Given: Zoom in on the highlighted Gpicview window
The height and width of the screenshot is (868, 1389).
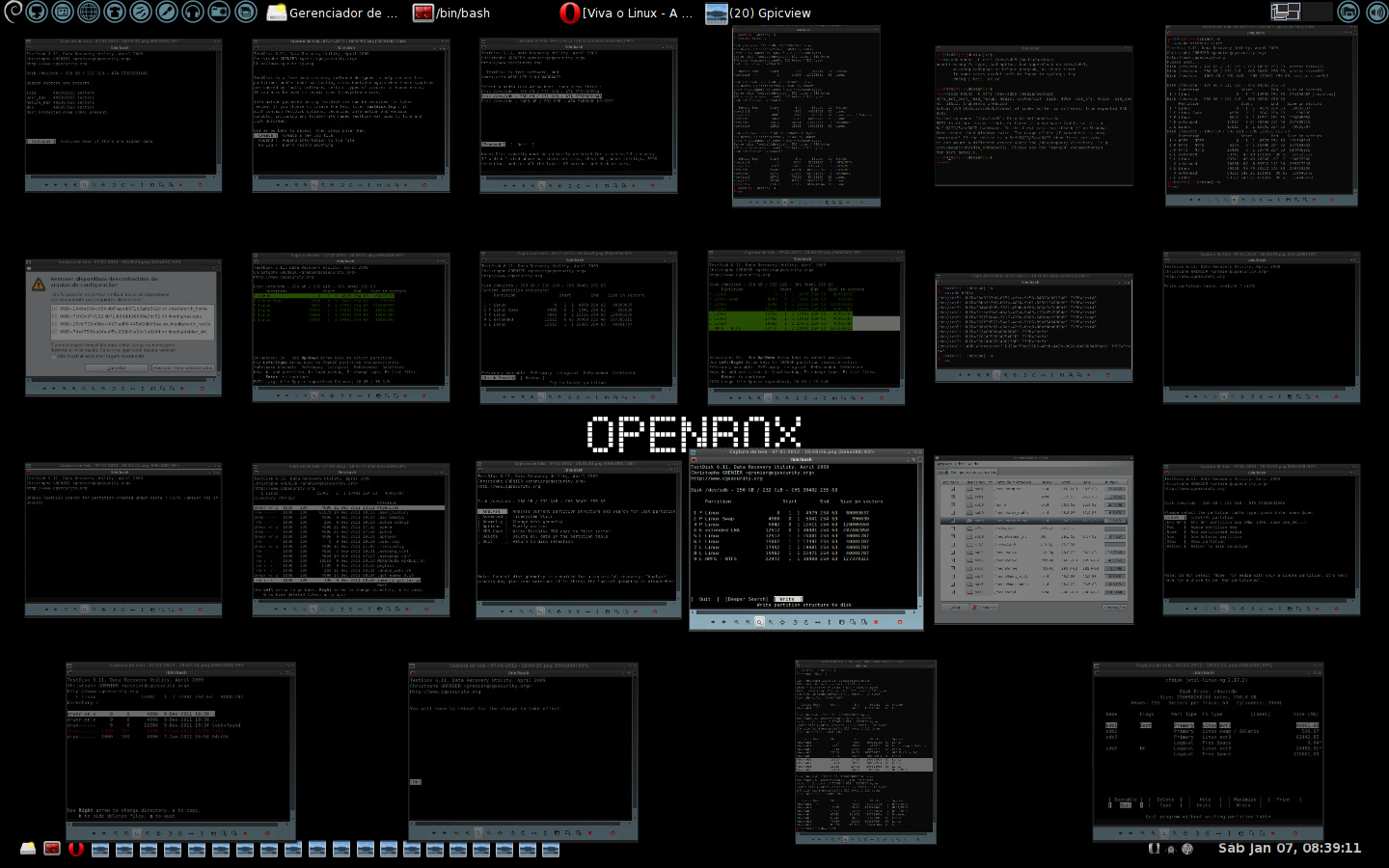Looking at the screenshot, I should pyautogui.click(x=748, y=622).
